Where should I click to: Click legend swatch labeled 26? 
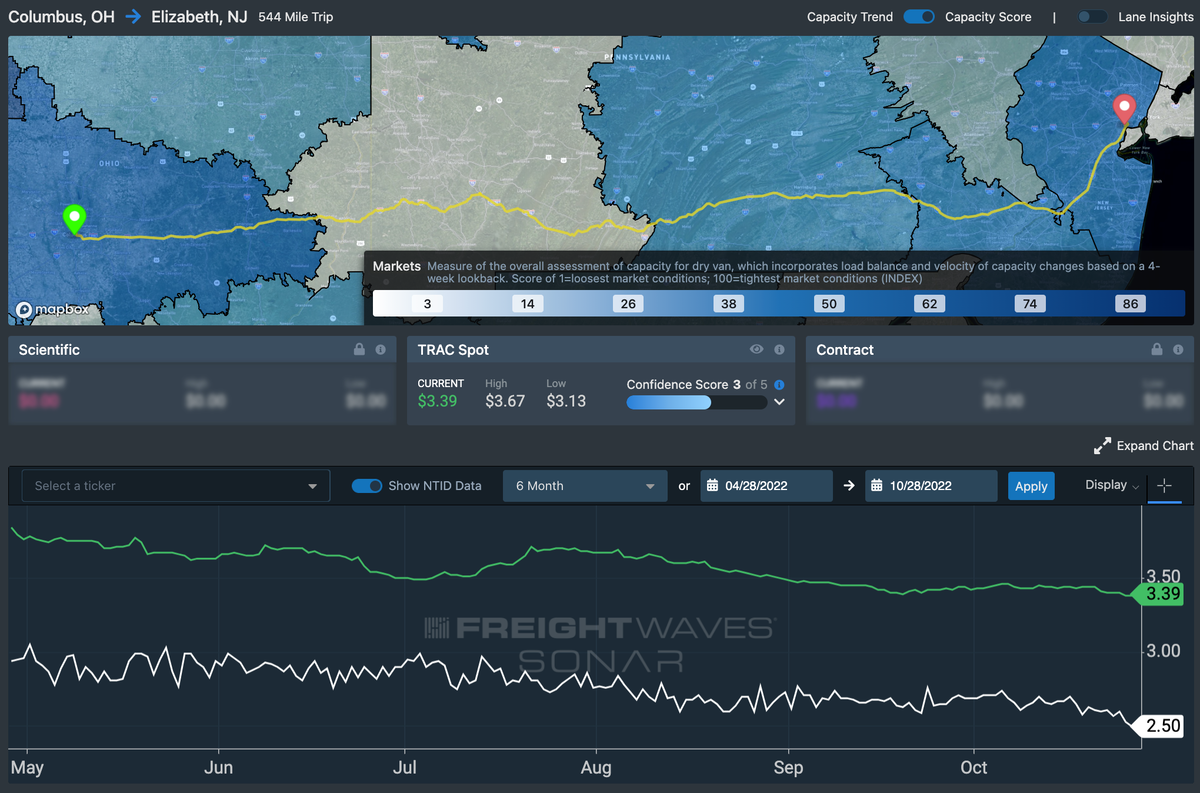click(x=628, y=304)
